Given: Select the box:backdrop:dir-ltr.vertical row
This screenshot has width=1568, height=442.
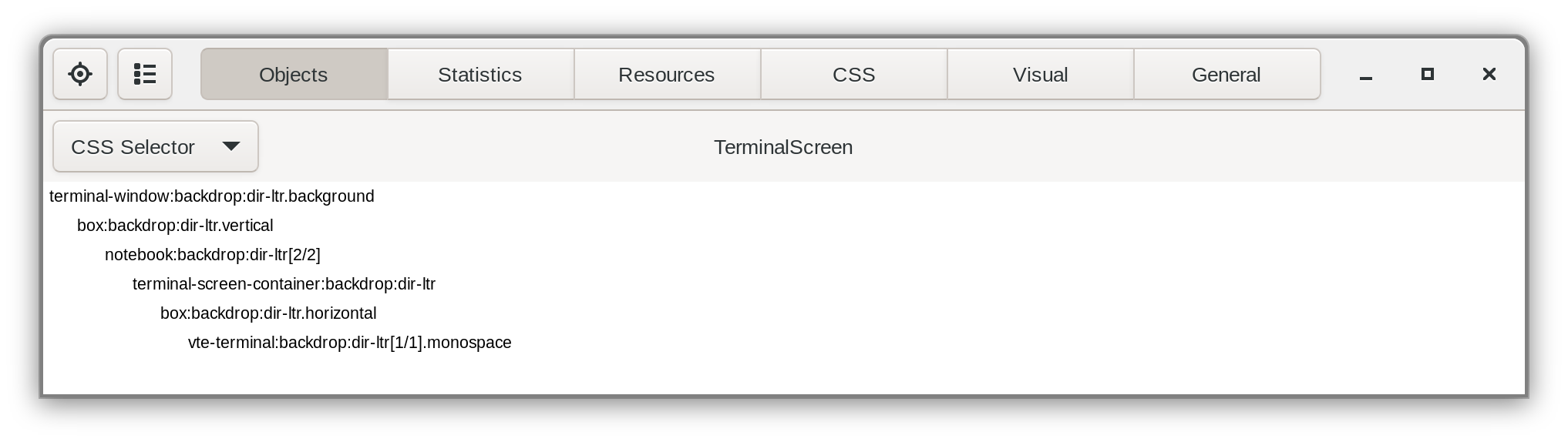Looking at the screenshot, I should [x=175, y=226].
